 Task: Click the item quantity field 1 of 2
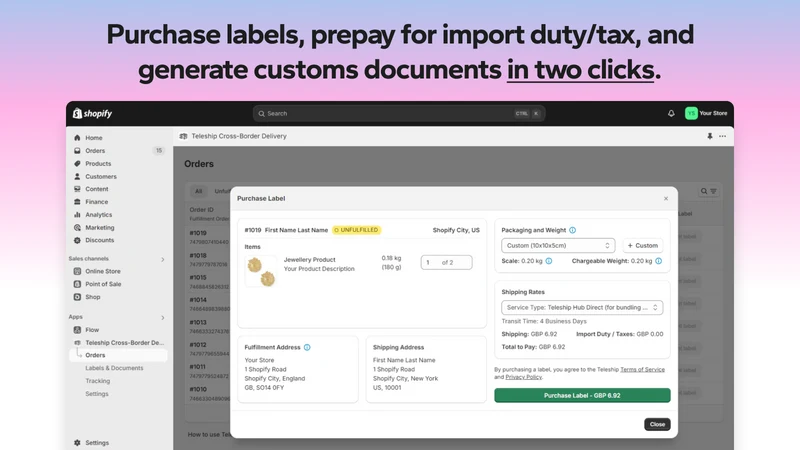click(x=446, y=262)
